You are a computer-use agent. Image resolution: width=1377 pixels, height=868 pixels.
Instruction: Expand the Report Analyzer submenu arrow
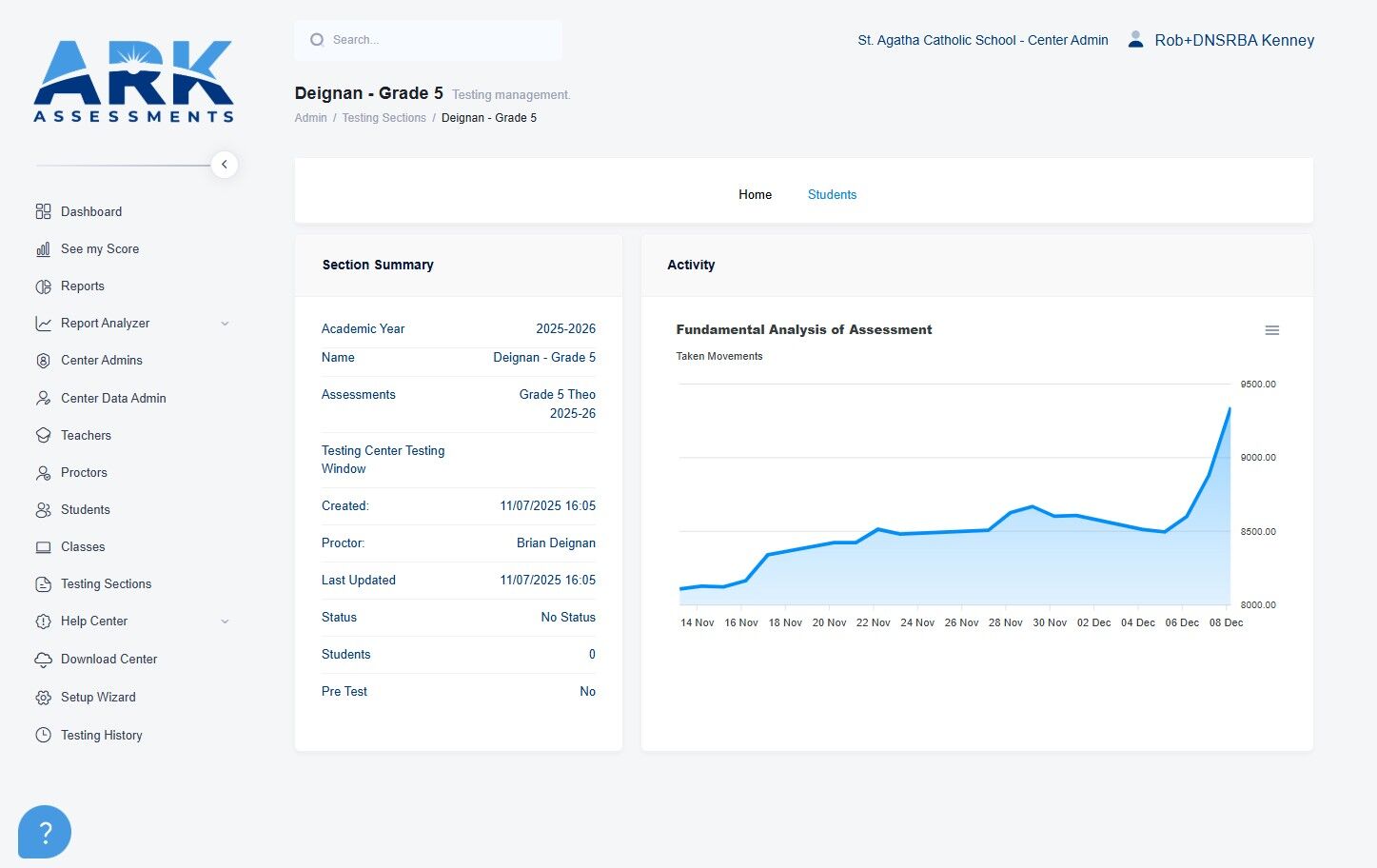coord(225,324)
